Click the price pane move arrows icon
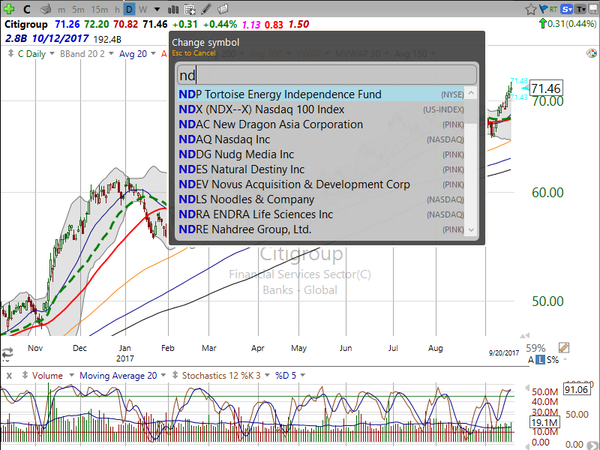This screenshot has width=600, height=450. pos(10,54)
